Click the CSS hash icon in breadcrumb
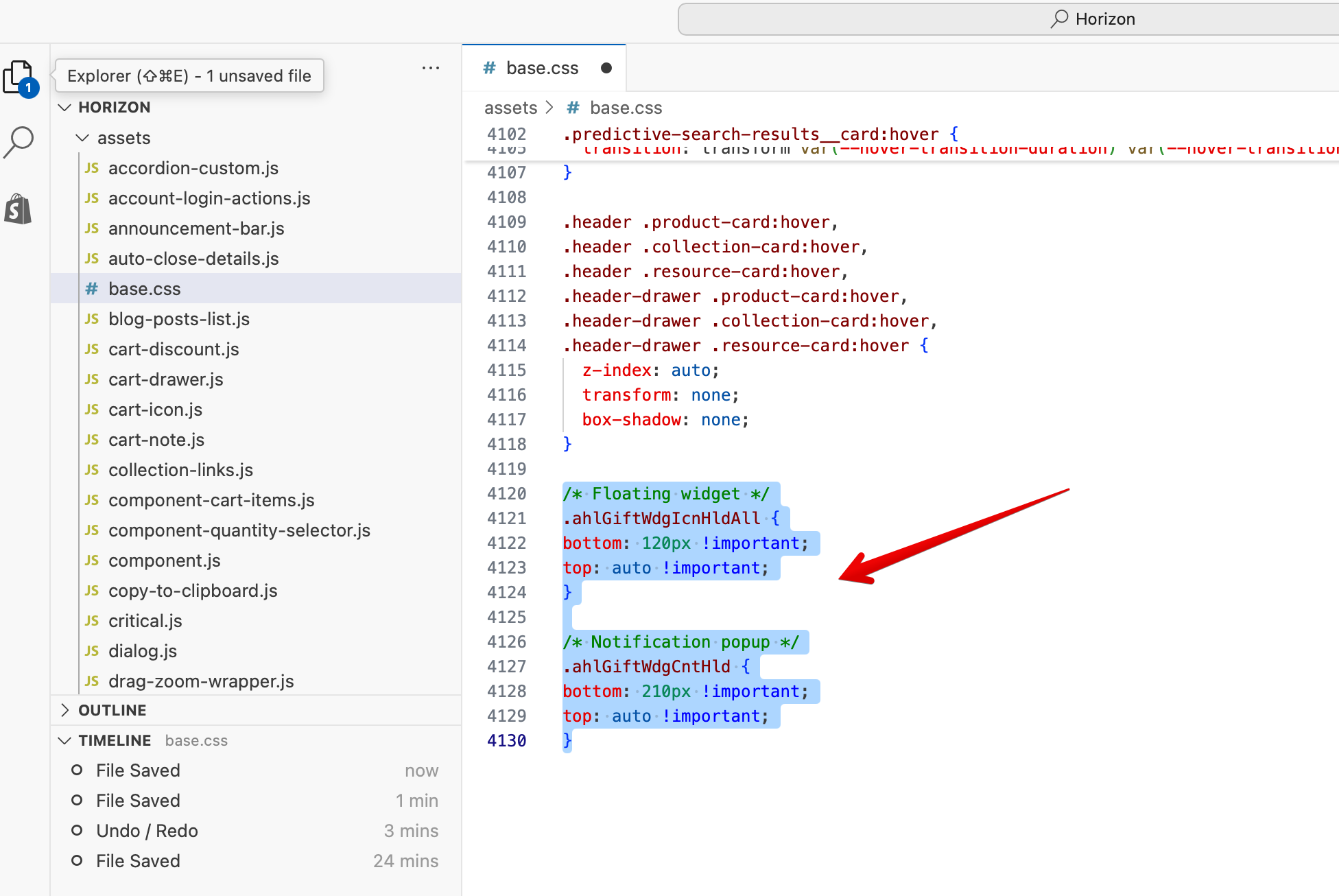The image size is (1339, 896). tap(573, 108)
